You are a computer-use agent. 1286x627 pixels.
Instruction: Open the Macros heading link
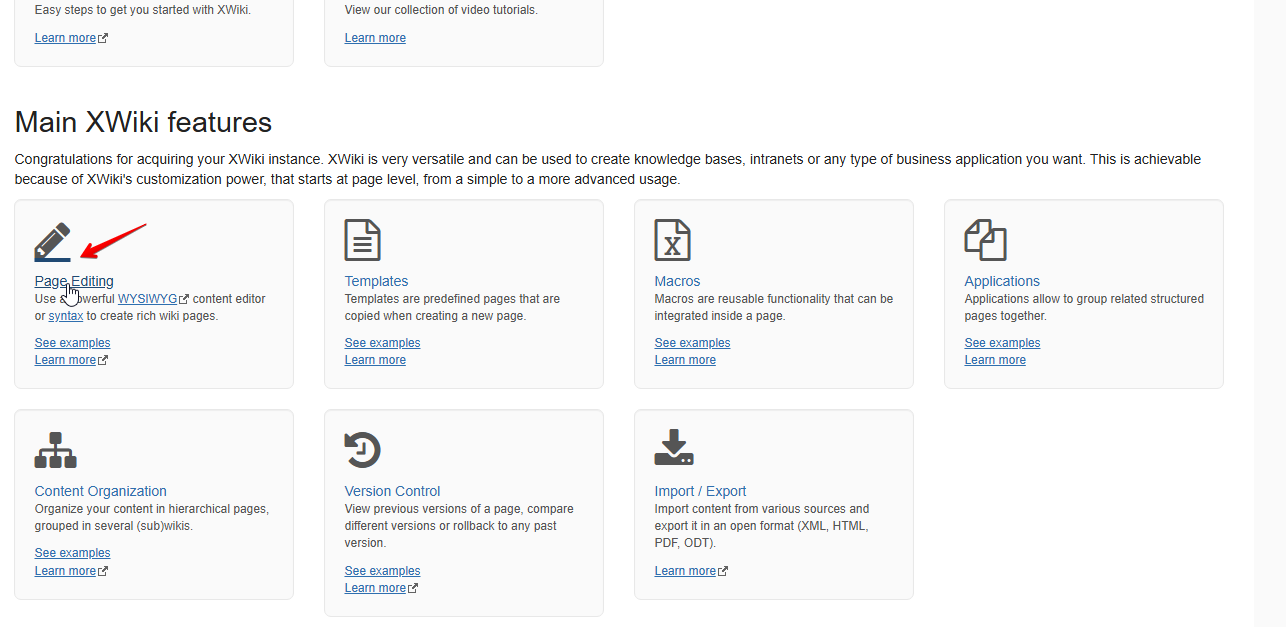(677, 281)
